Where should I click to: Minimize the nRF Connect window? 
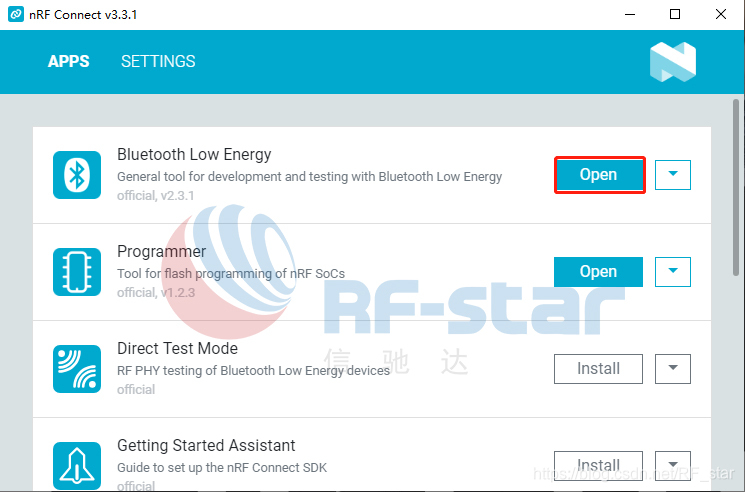click(630, 14)
